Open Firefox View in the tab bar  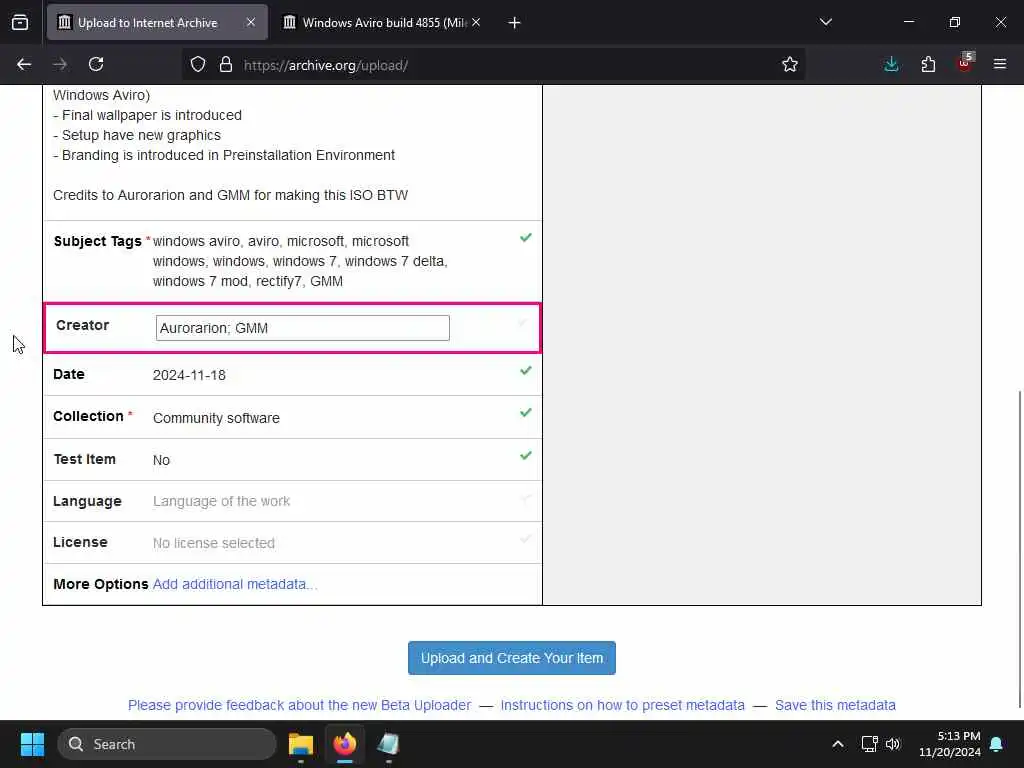[20, 22]
